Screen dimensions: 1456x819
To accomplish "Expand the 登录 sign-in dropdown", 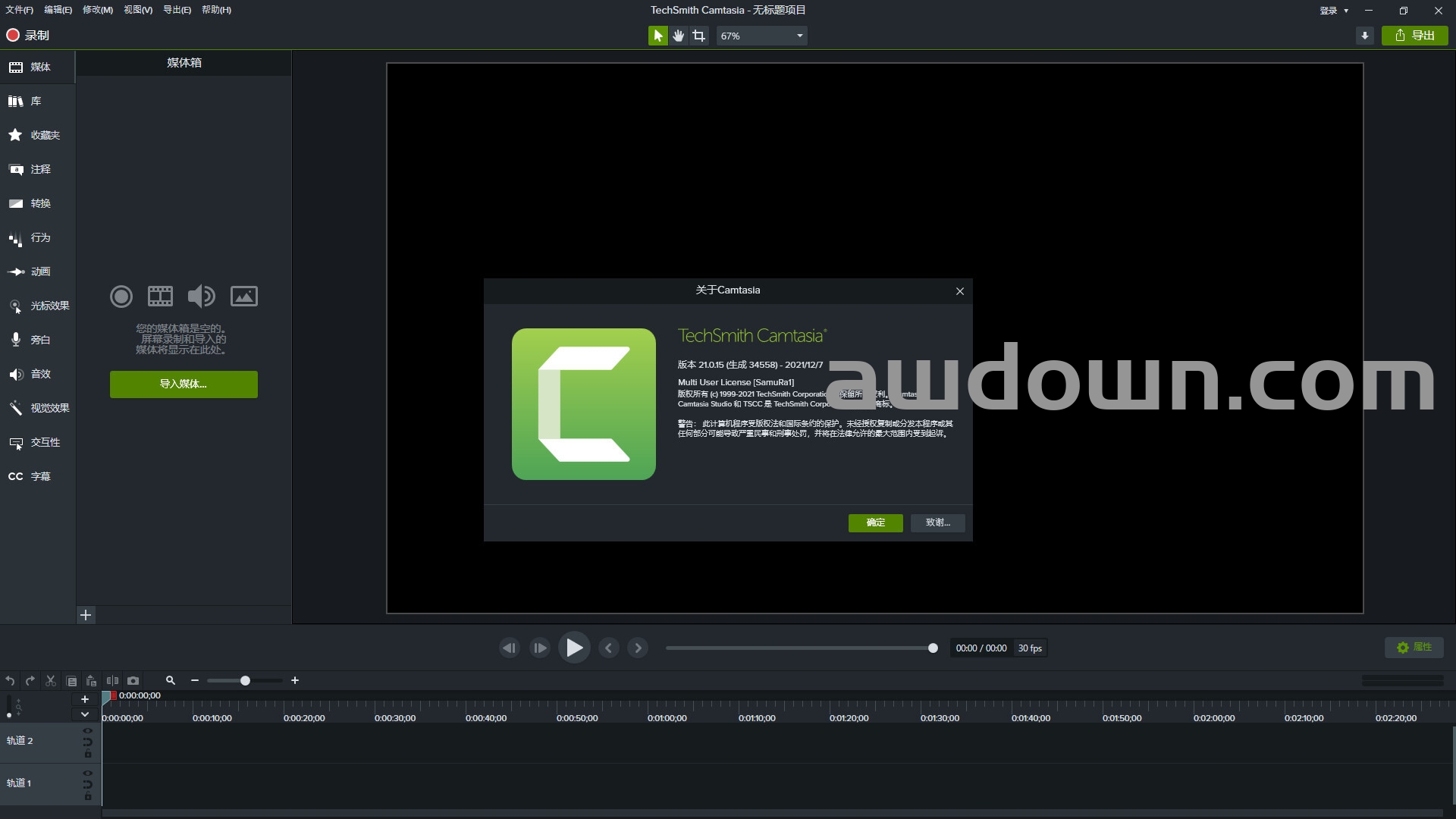I will tap(1334, 11).
